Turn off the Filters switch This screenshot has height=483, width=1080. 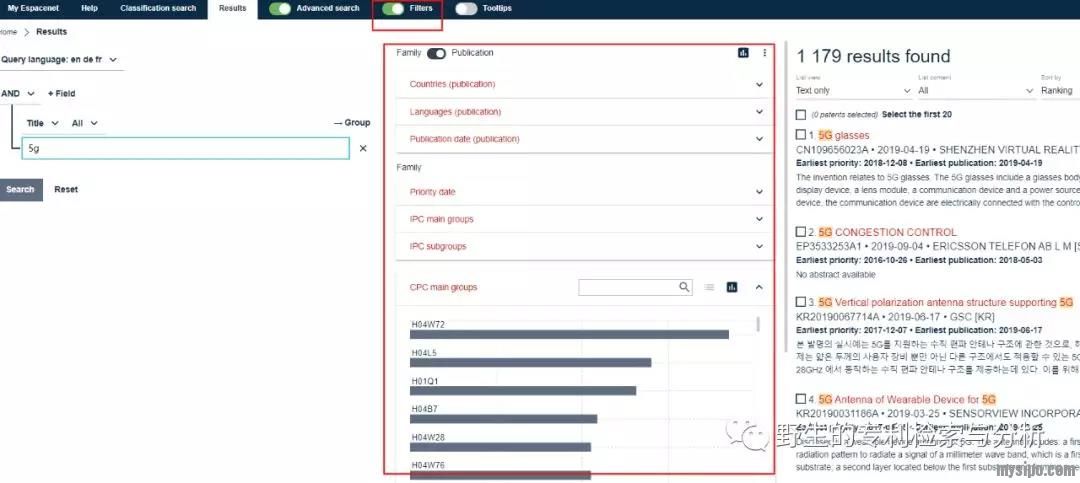point(393,8)
